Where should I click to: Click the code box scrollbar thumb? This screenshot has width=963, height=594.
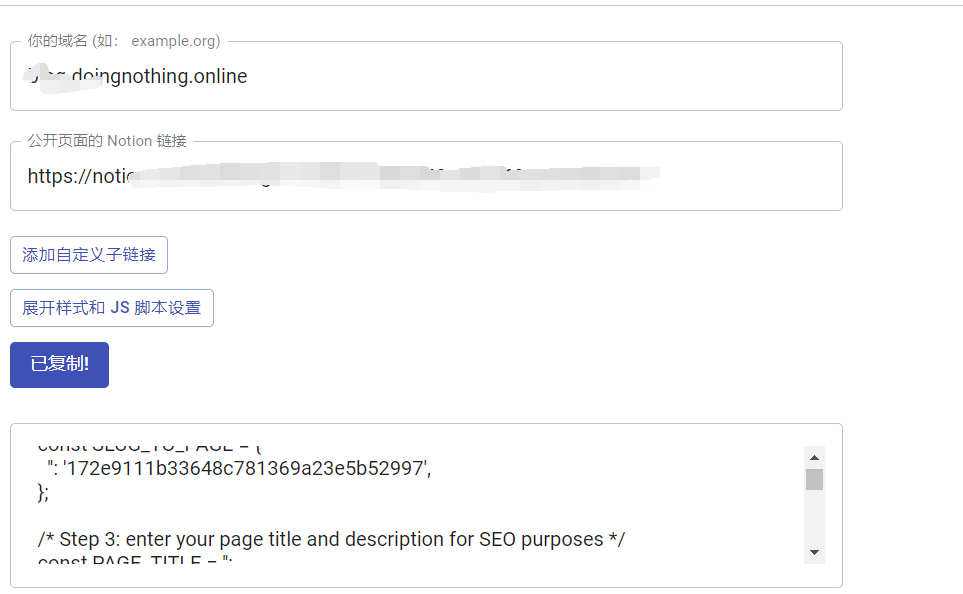(x=814, y=479)
